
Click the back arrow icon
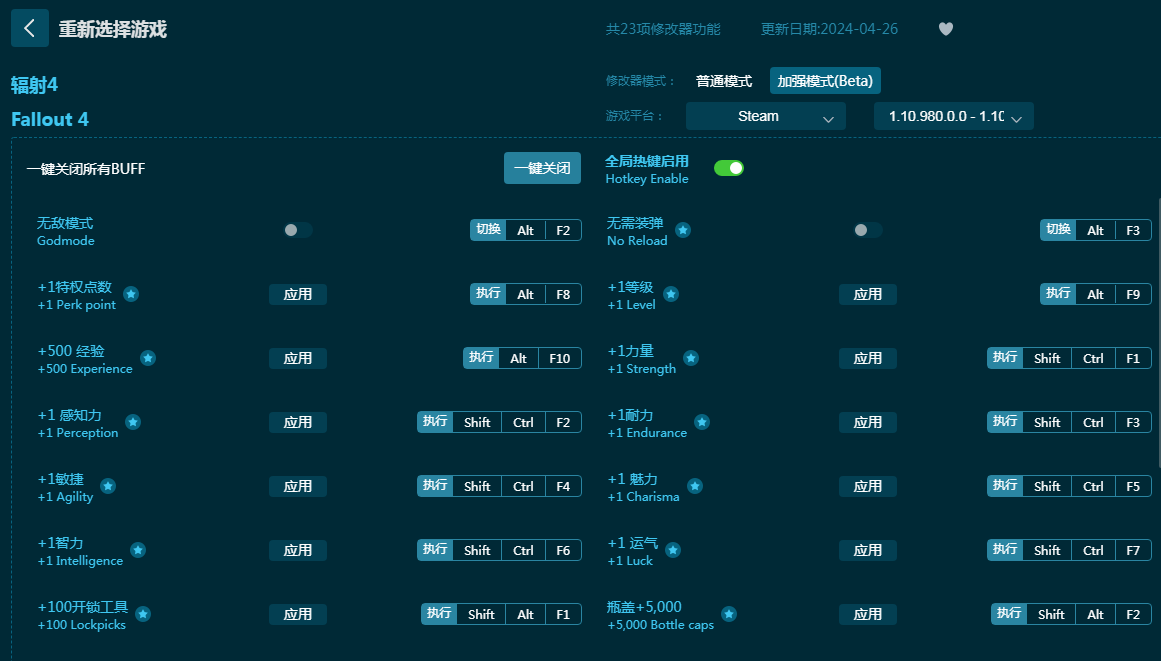coord(30,28)
